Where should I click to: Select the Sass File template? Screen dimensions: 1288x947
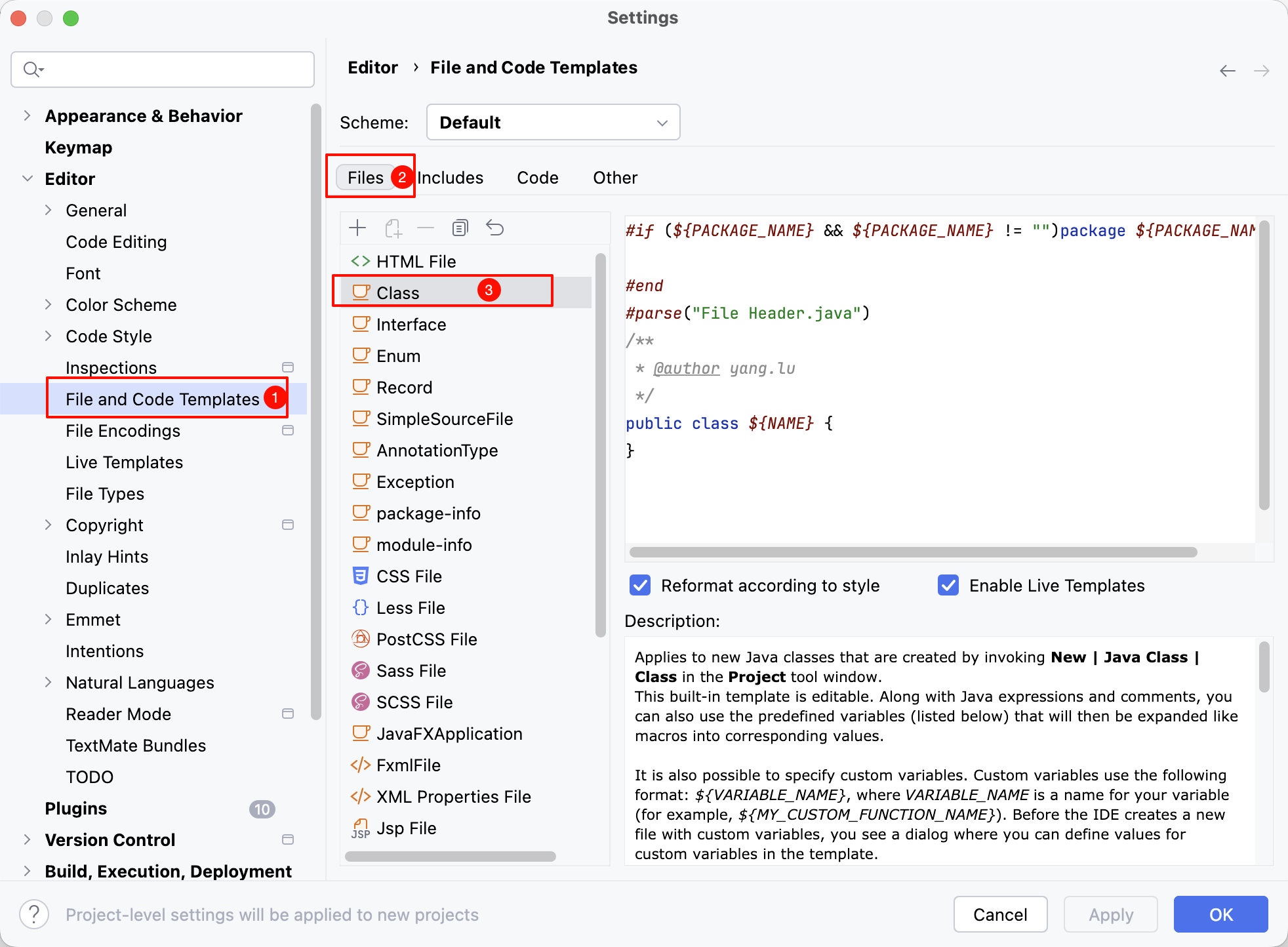411,670
